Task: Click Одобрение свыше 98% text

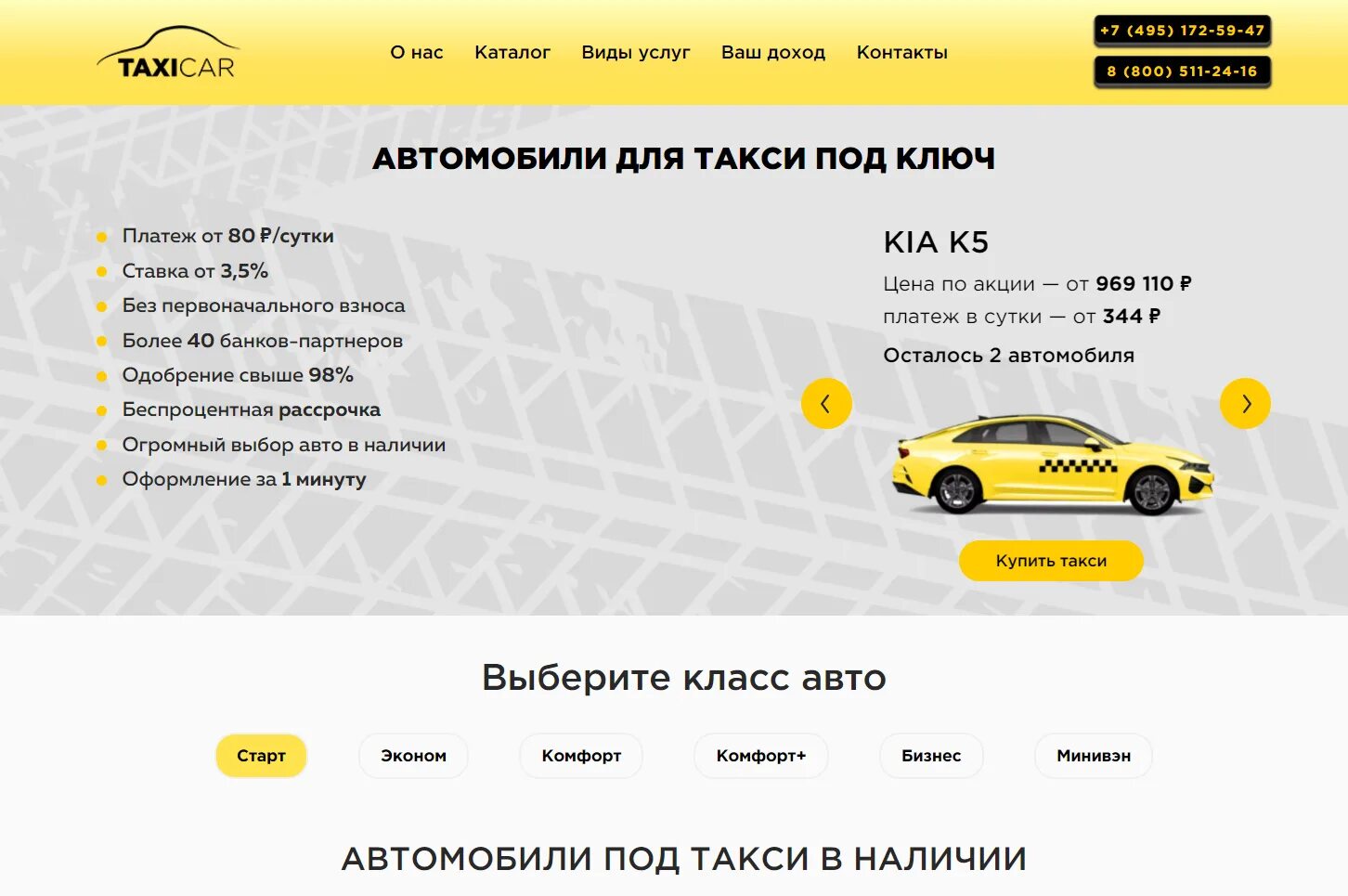Action: (238, 375)
